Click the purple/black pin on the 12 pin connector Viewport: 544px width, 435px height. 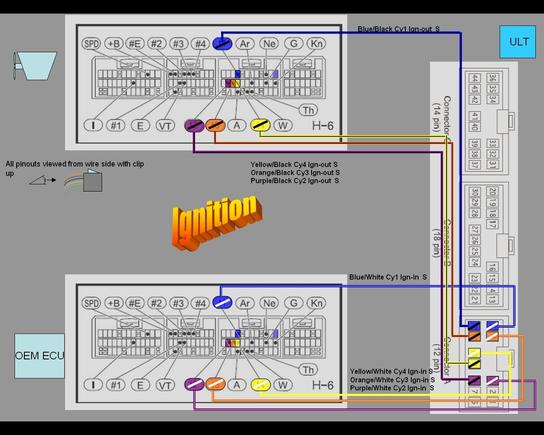click(474, 381)
